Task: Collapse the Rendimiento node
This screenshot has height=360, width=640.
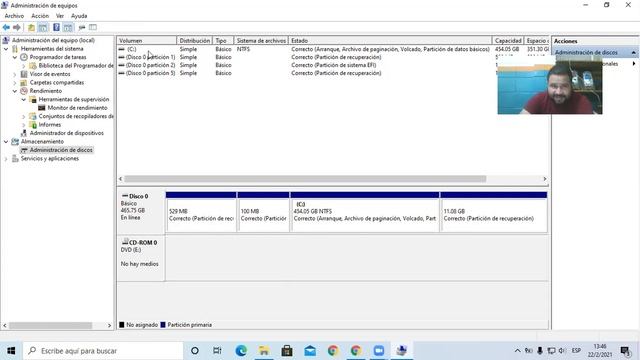Action: (x=15, y=91)
